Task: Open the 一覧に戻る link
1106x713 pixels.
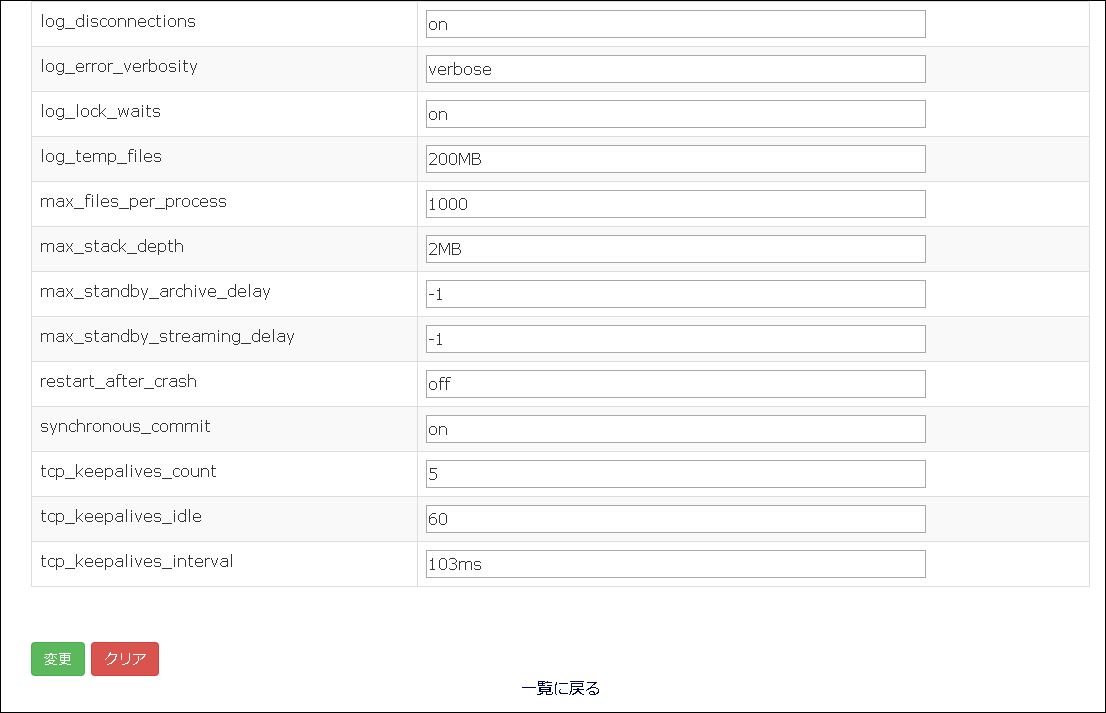Action: tap(561, 688)
